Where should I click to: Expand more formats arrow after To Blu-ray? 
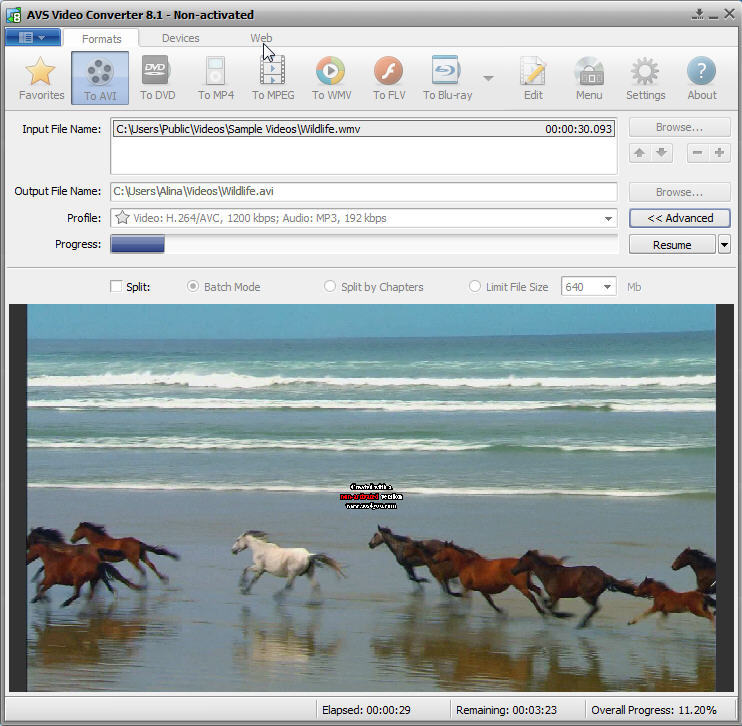pyautogui.click(x=488, y=78)
